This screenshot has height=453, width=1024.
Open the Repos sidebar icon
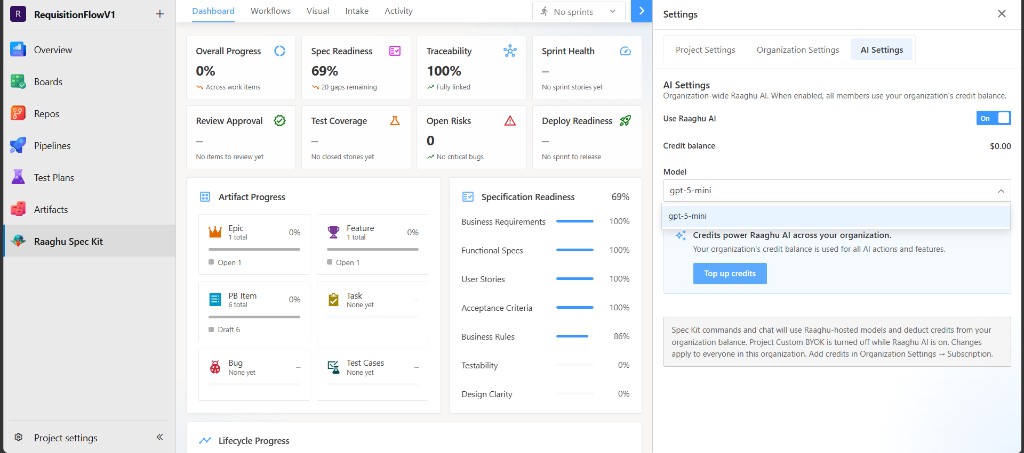point(18,114)
